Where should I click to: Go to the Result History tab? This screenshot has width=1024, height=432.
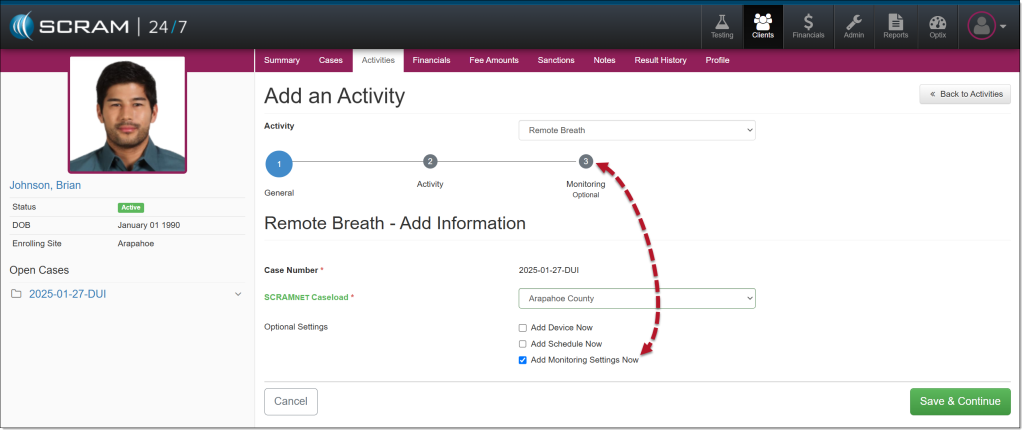(660, 61)
